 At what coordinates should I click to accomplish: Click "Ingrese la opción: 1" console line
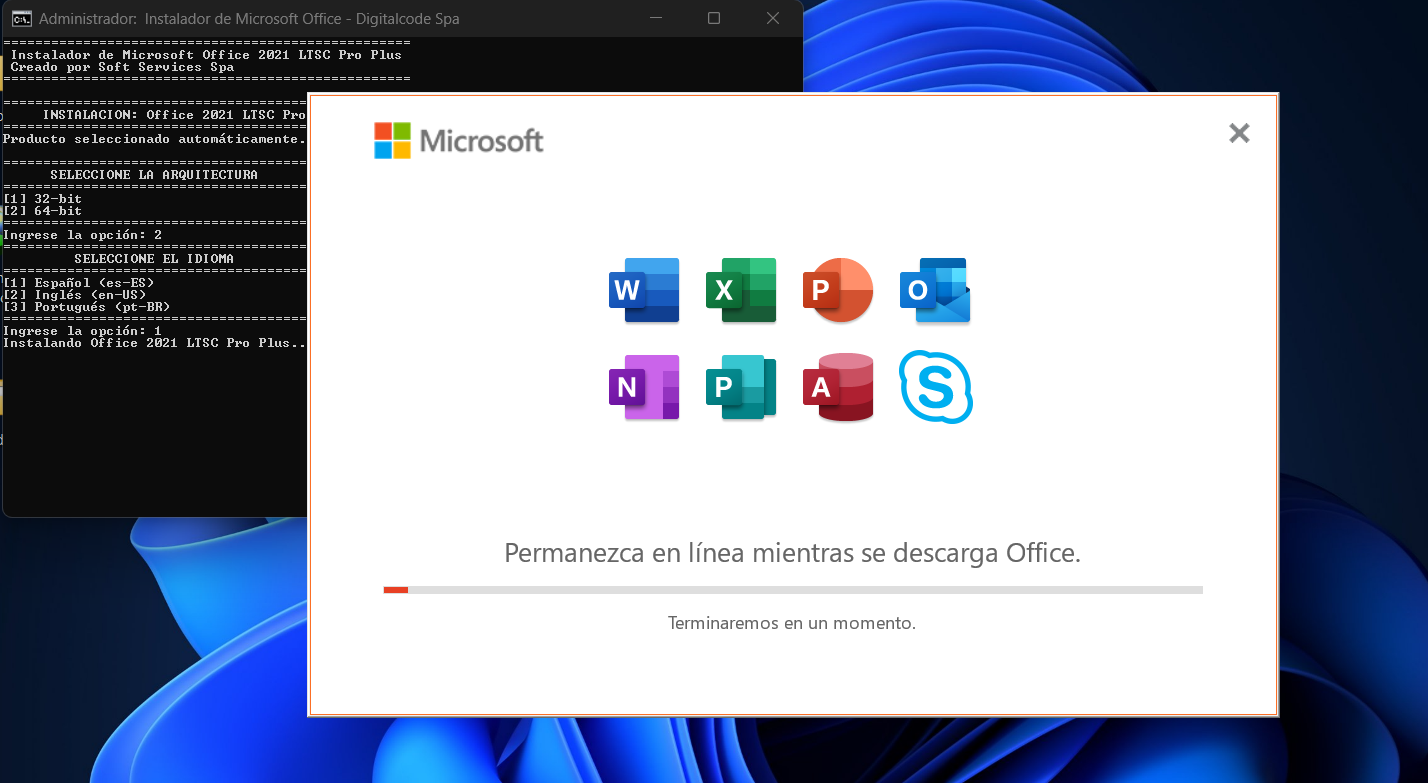coord(83,331)
